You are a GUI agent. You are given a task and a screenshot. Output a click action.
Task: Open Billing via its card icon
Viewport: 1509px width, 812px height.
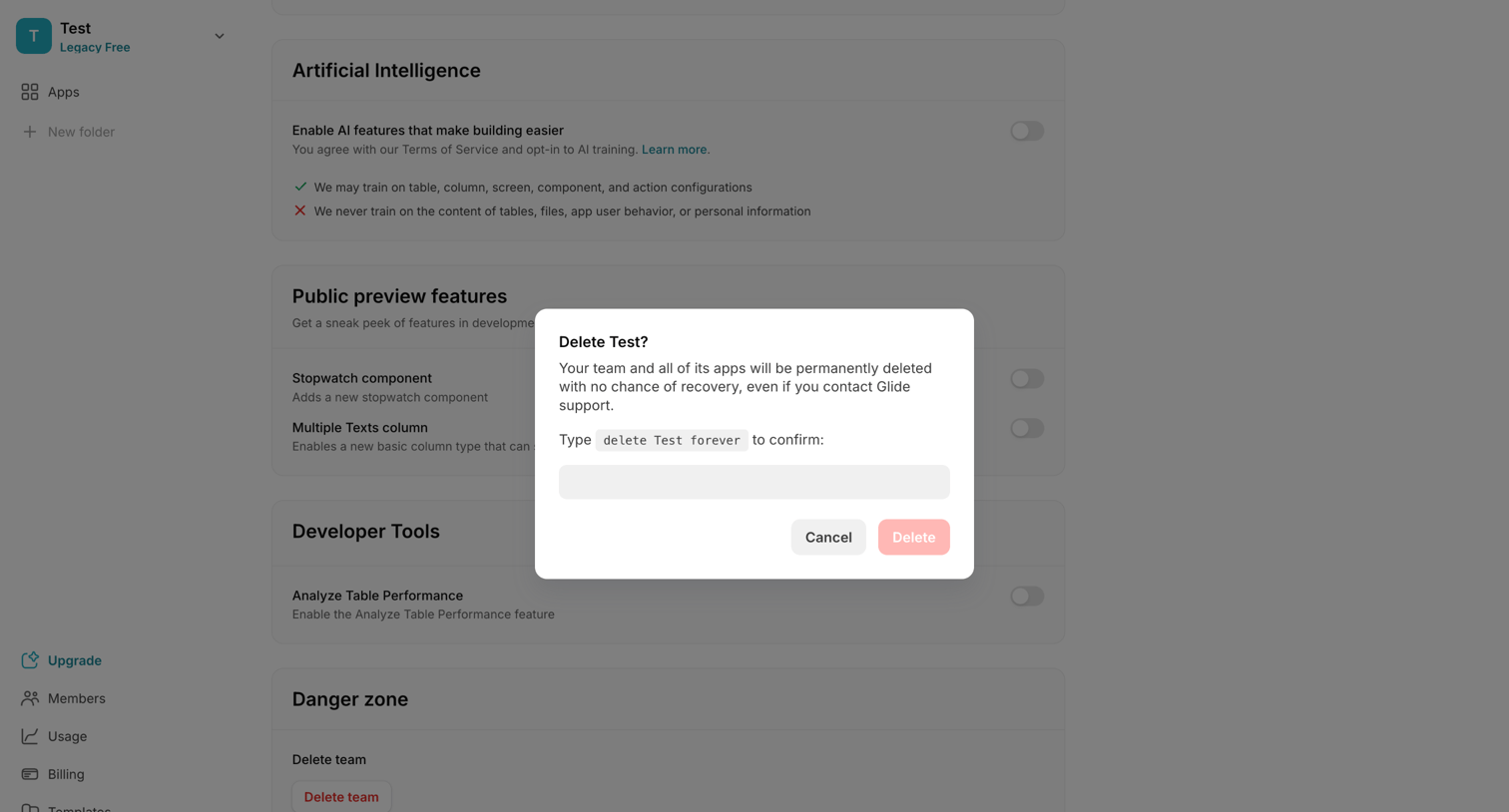[30, 774]
